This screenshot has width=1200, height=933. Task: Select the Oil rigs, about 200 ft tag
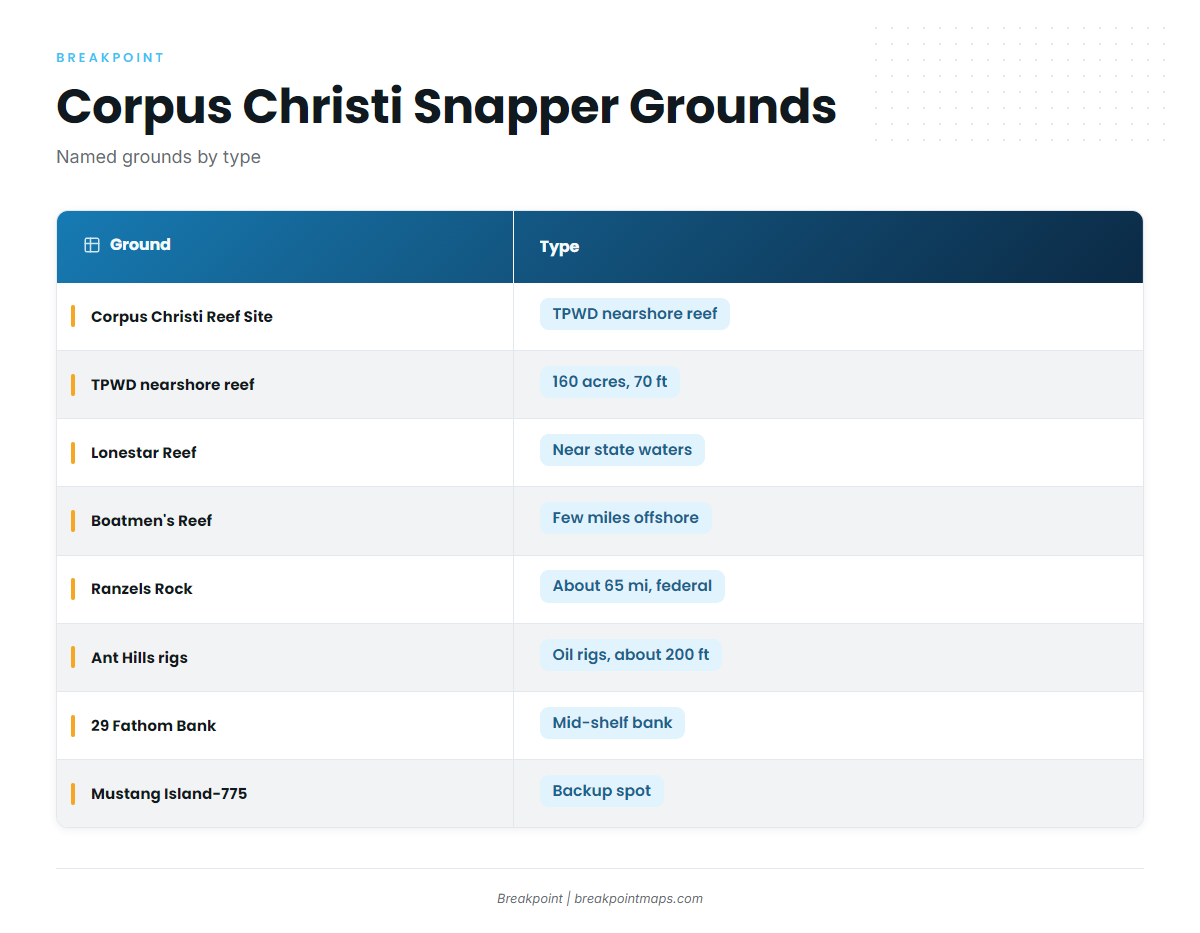click(631, 655)
